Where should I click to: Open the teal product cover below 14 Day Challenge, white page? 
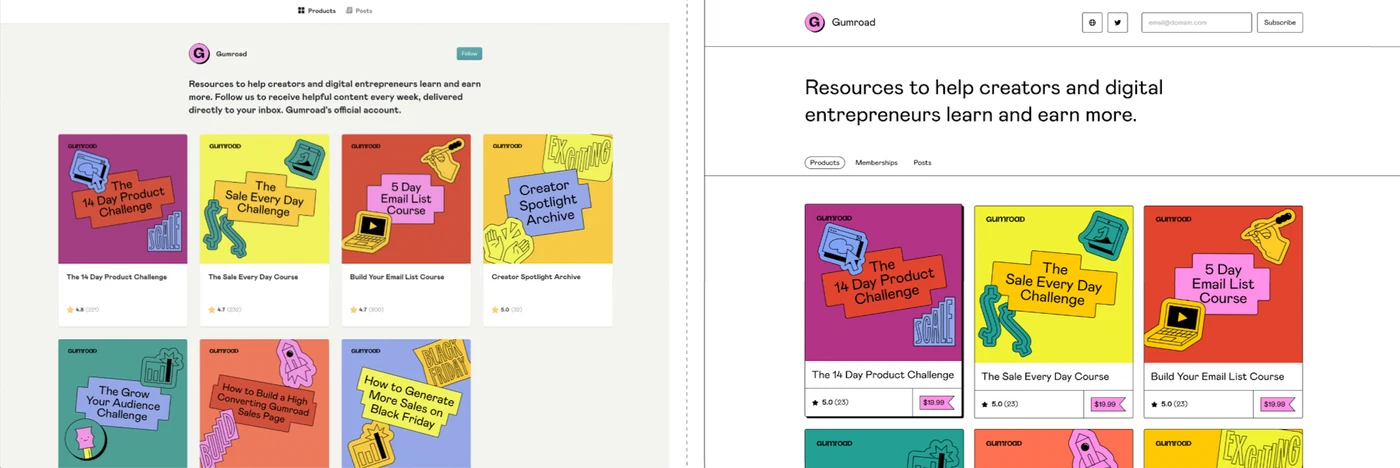(x=884, y=448)
